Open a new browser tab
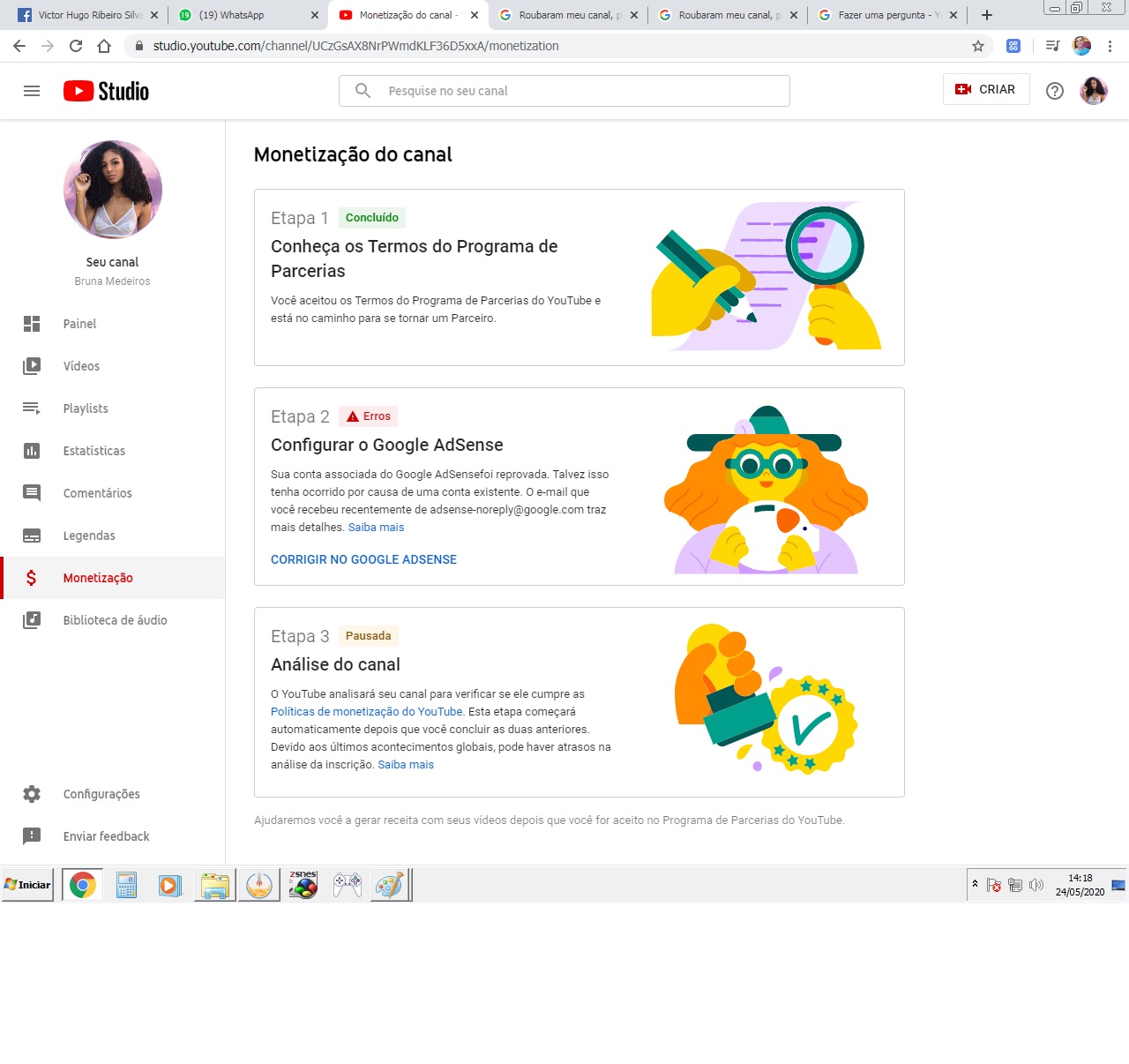 (x=987, y=15)
